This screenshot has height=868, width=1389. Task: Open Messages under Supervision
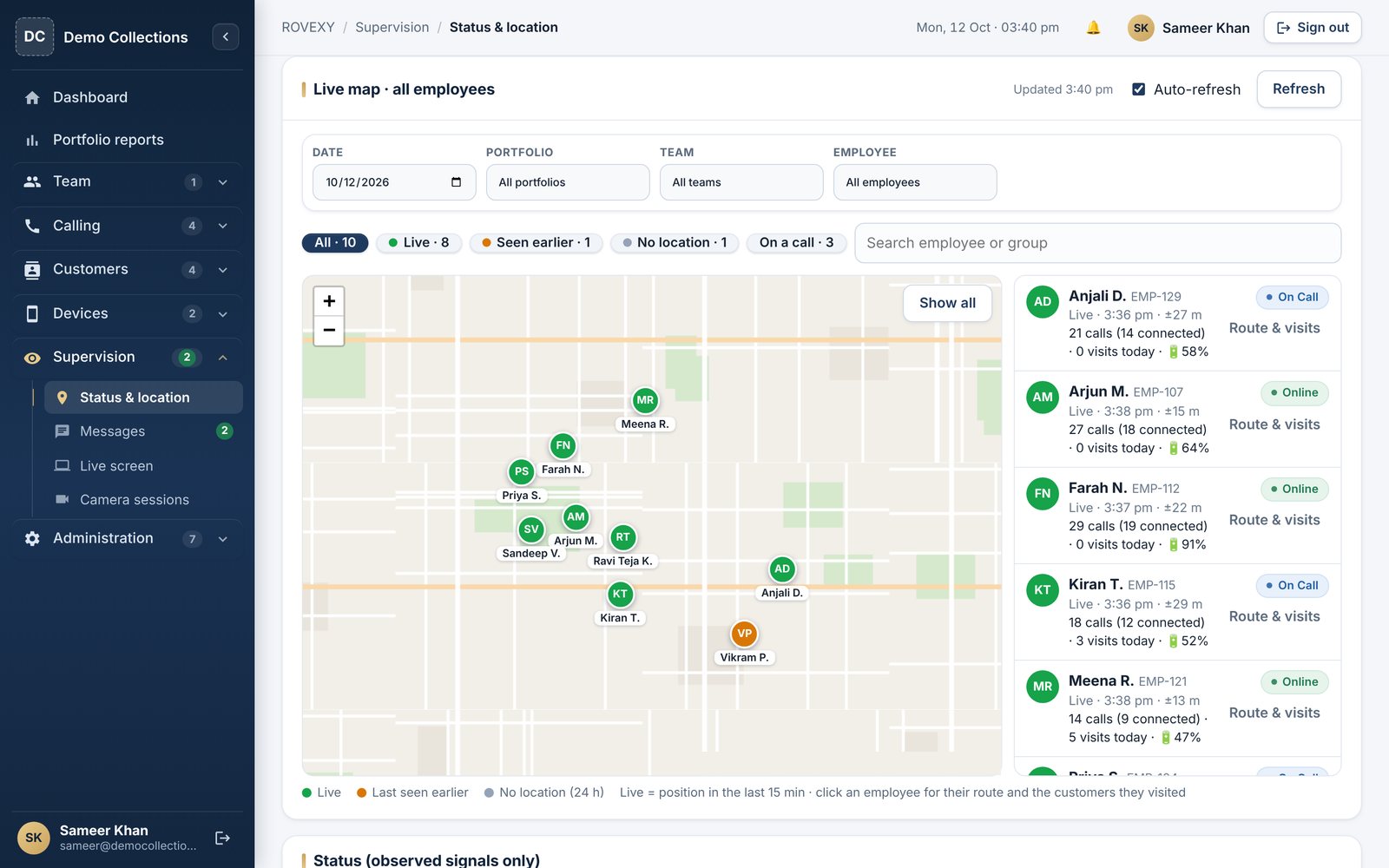[143, 431]
